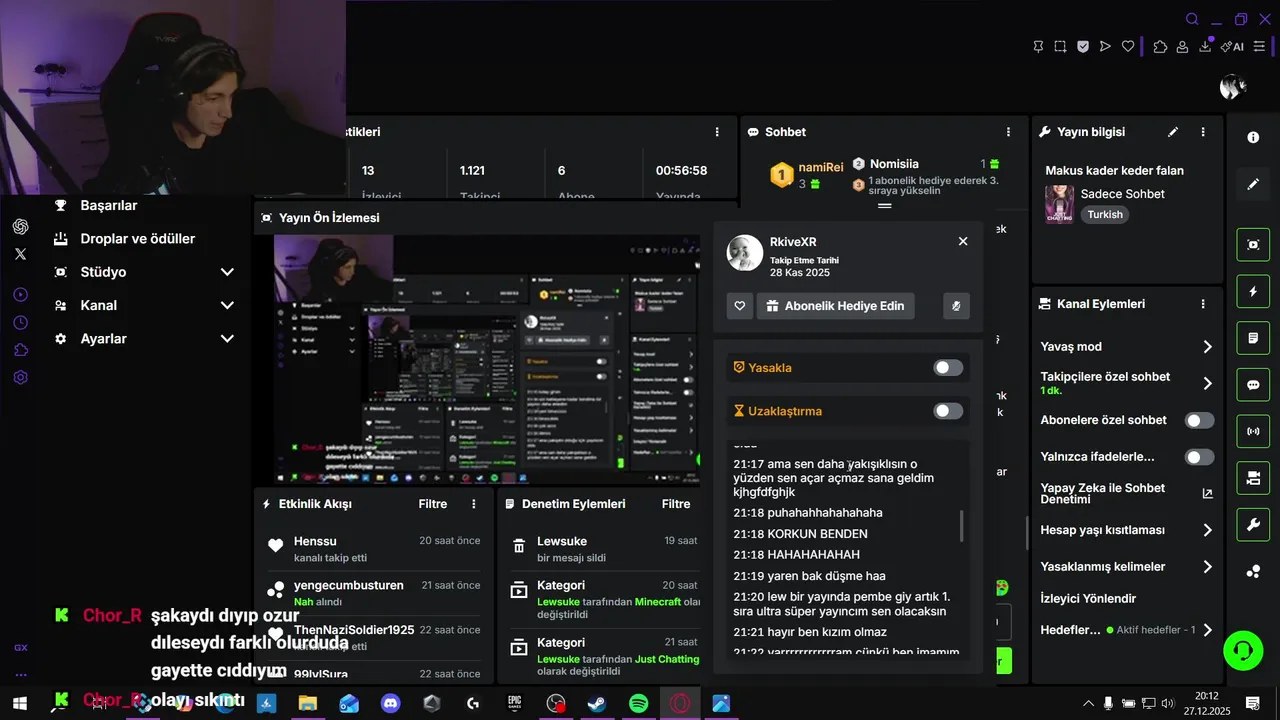Click Henssu in the activity feed
1280x720 pixels.
(x=315, y=541)
